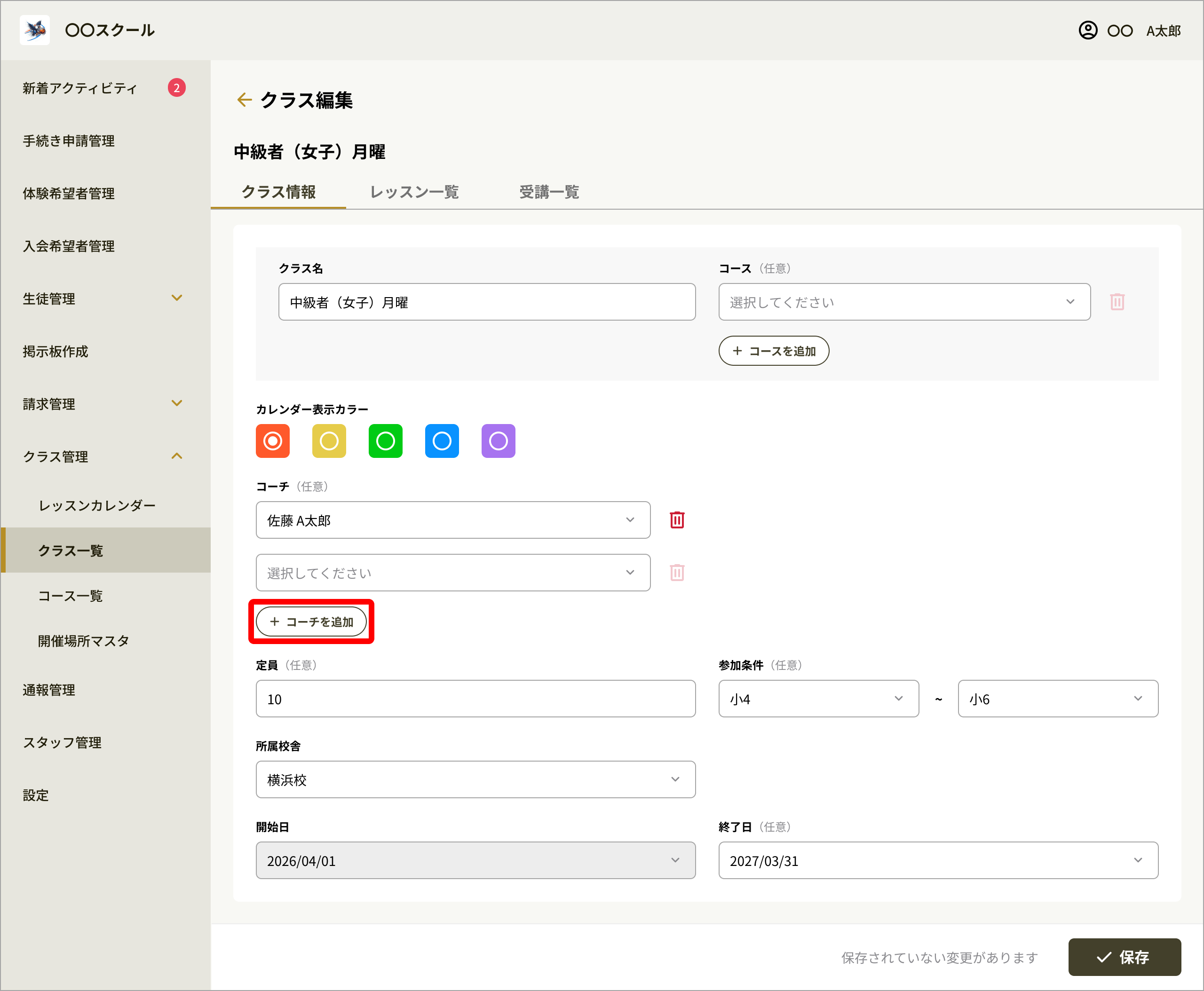Delete coach 佐藤 A太郎 with trash icon
The height and width of the screenshot is (991, 1204).
coord(677,520)
